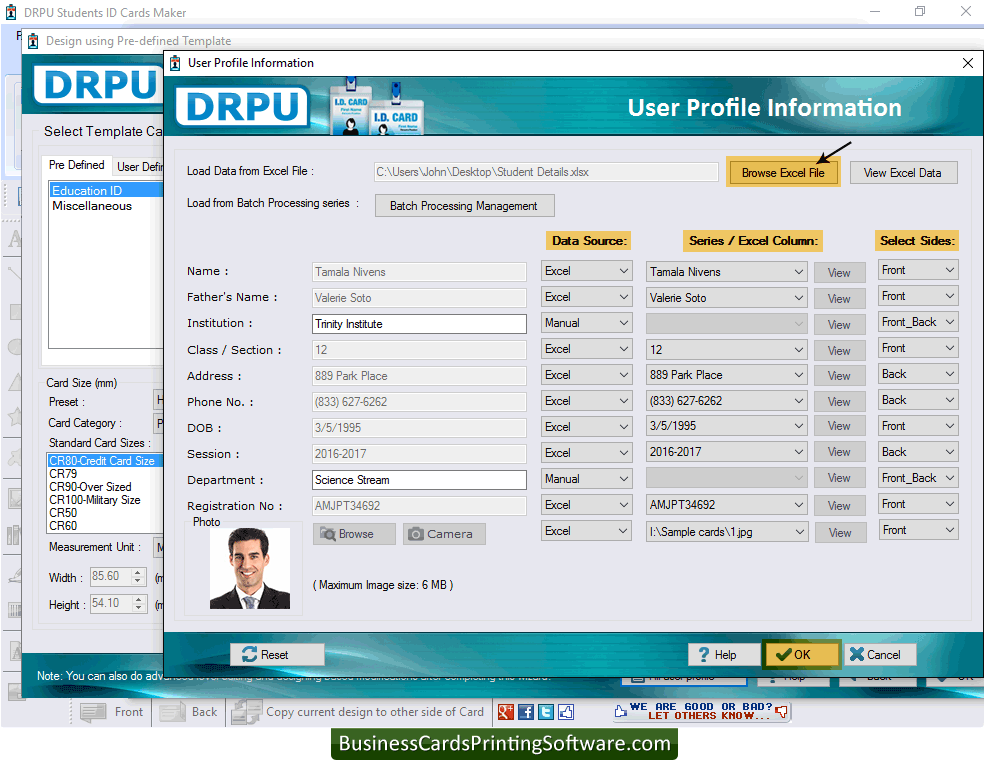Screen dimensions: 984x760
Task: Select CR80-Credit Card Size
Action: pyautogui.click(x=105, y=461)
